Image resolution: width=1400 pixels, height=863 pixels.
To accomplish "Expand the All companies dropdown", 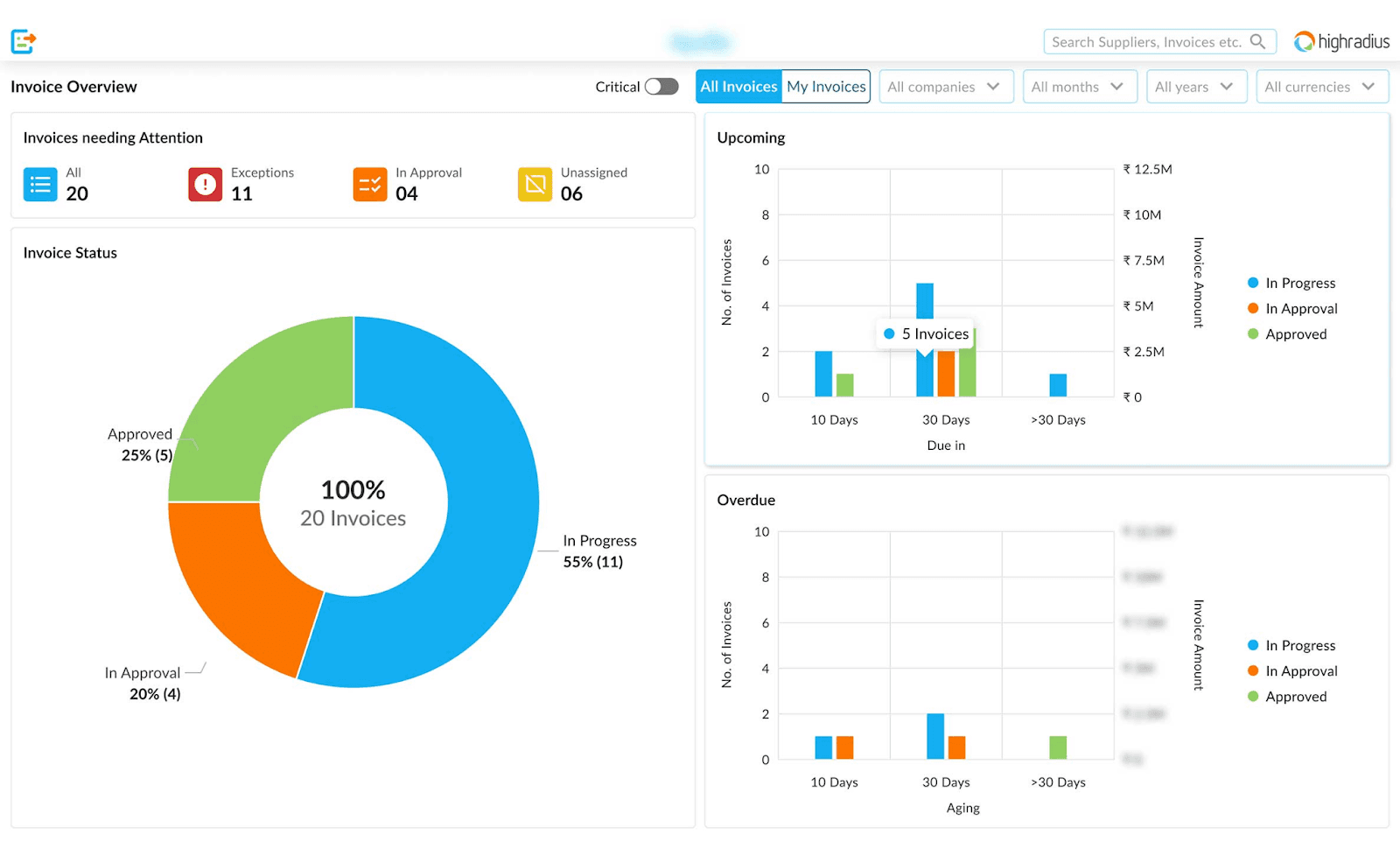I will coord(946,87).
